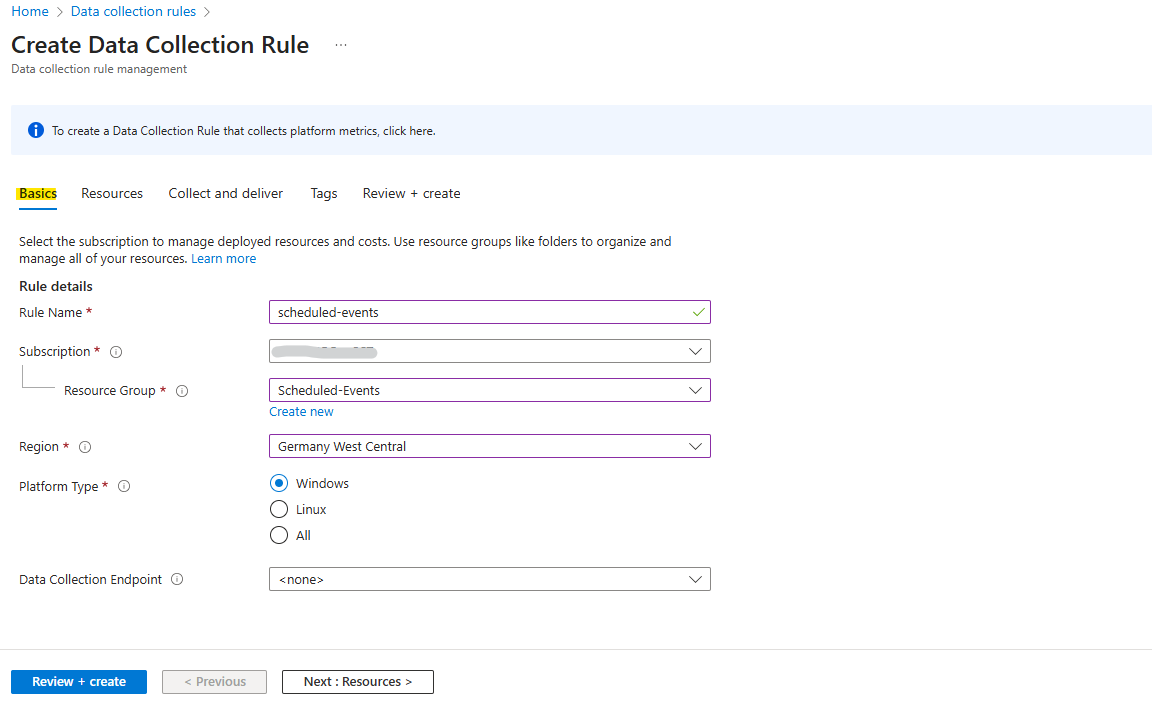This screenshot has width=1152, height=704.
Task: Click the Data Collection Endpoint info icon
Action: tap(177, 579)
